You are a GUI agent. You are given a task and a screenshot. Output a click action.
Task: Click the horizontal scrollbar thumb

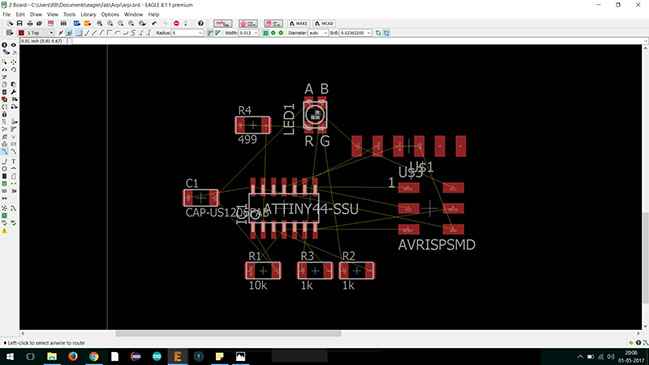point(228,333)
